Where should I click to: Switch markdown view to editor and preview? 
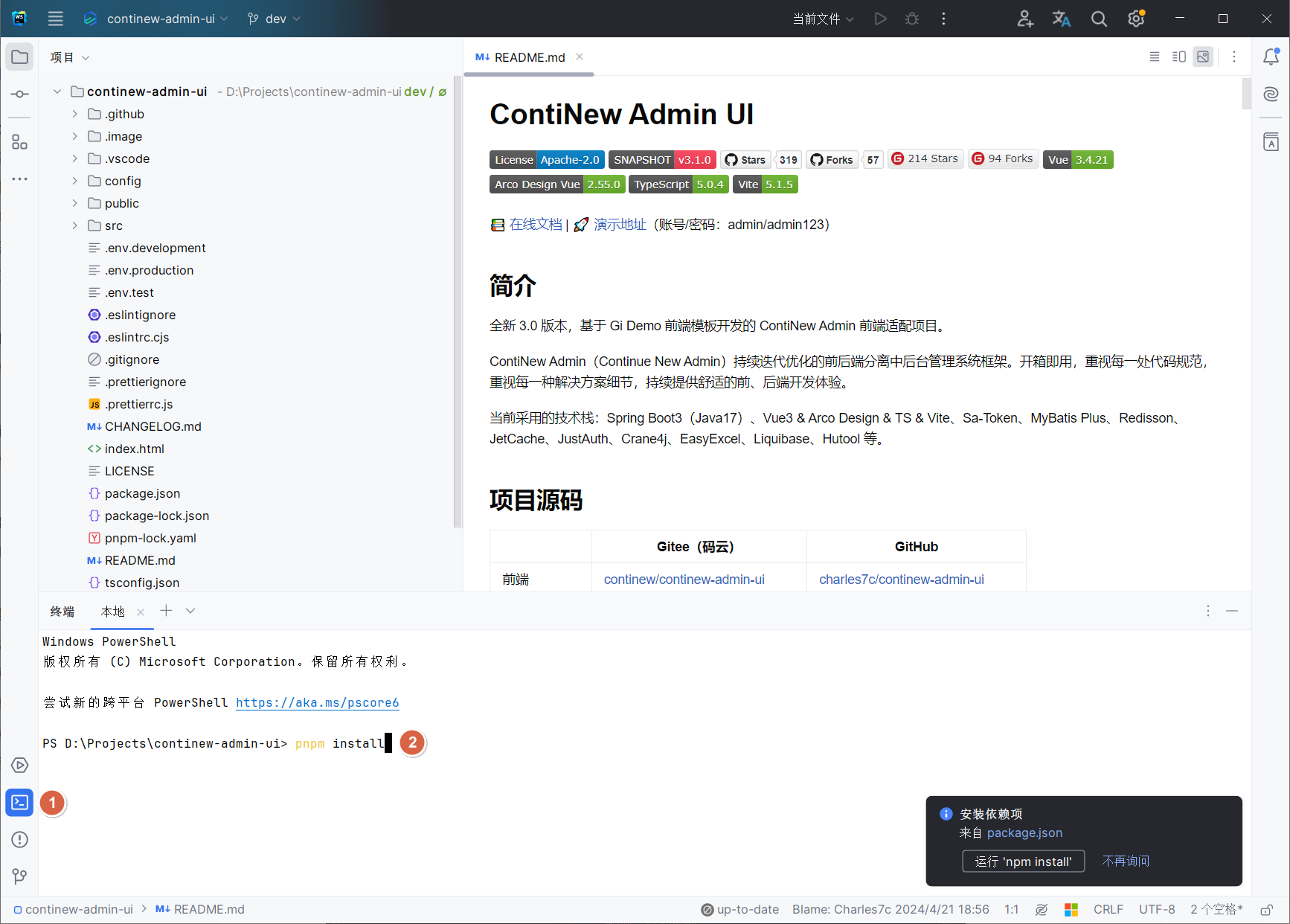coord(1179,57)
